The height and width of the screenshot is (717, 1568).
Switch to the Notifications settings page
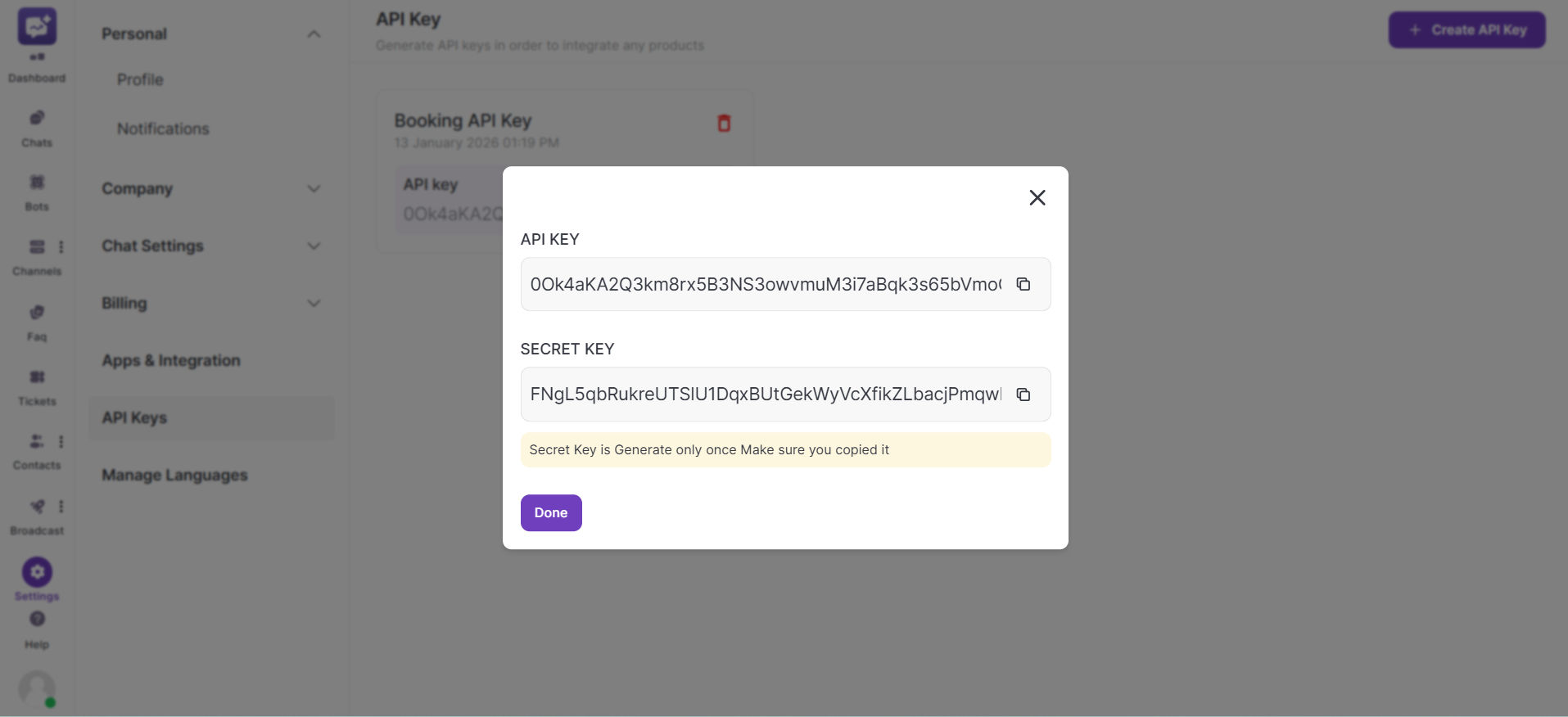click(162, 129)
